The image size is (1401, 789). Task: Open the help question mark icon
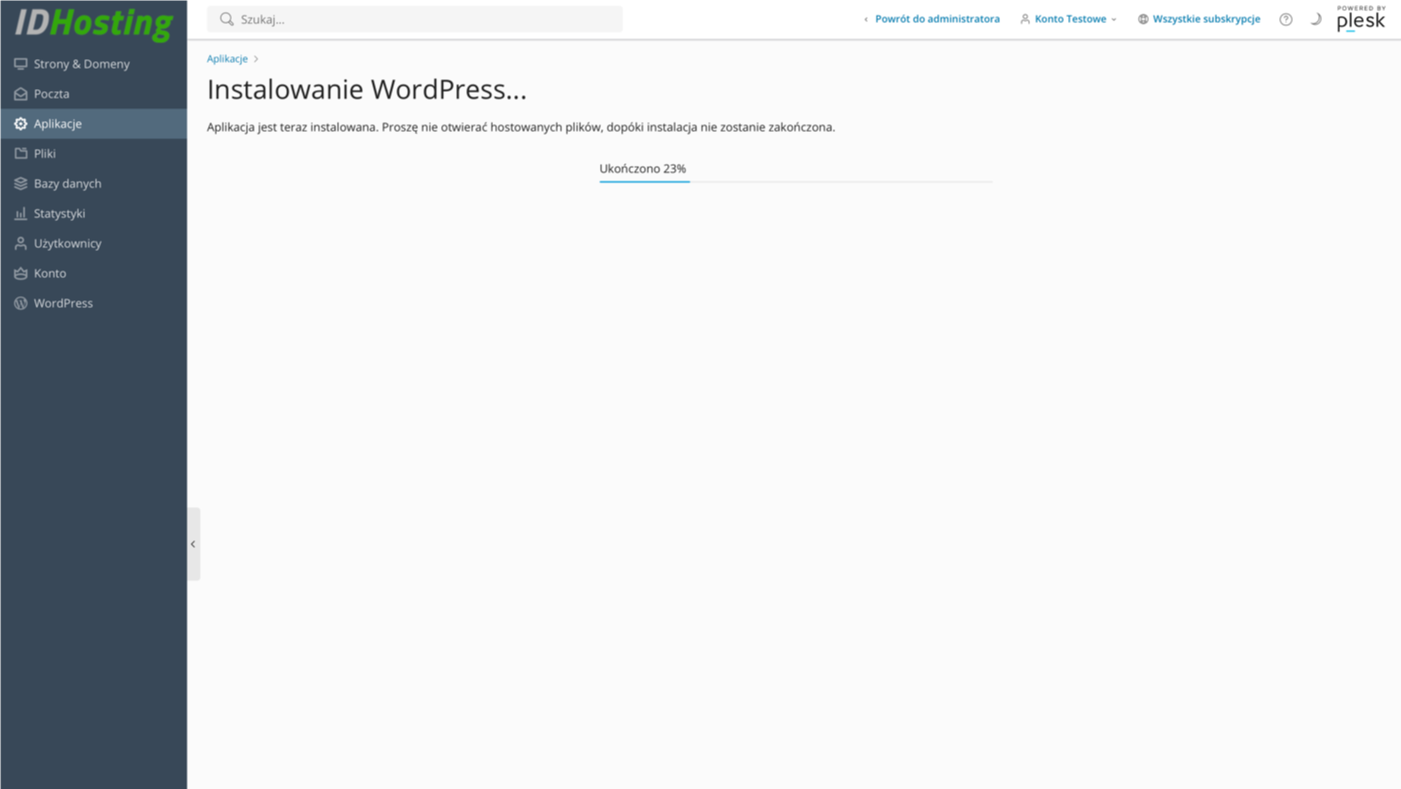(x=1286, y=19)
